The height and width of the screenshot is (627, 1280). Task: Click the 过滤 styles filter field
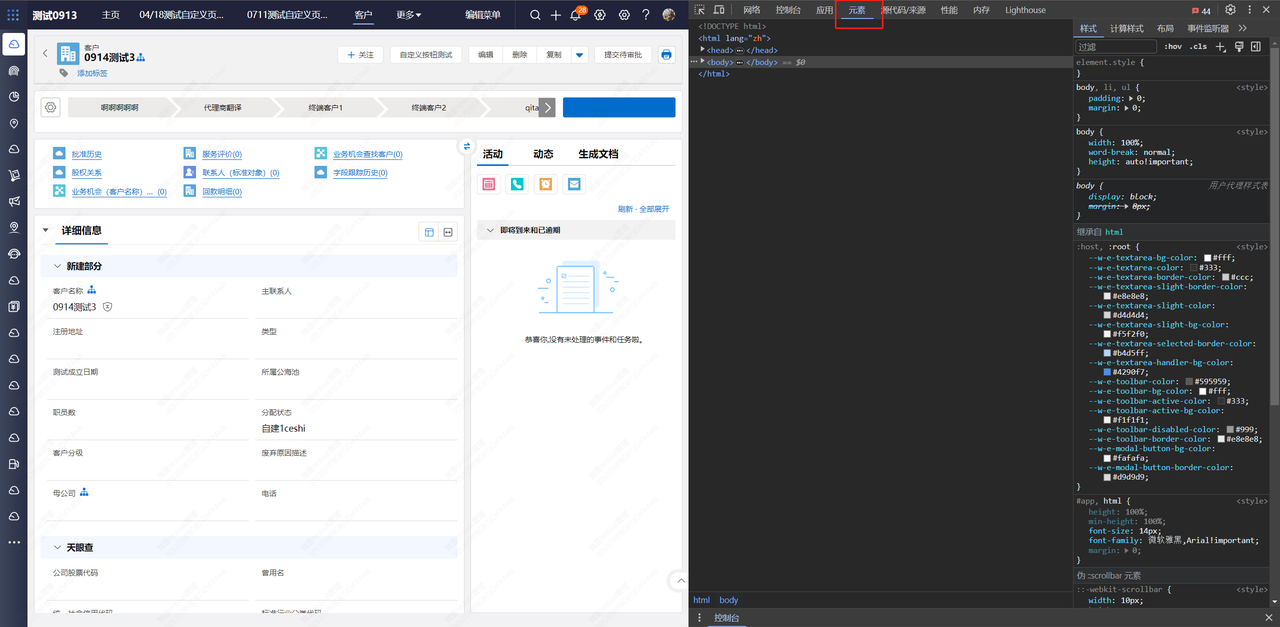click(x=1114, y=47)
